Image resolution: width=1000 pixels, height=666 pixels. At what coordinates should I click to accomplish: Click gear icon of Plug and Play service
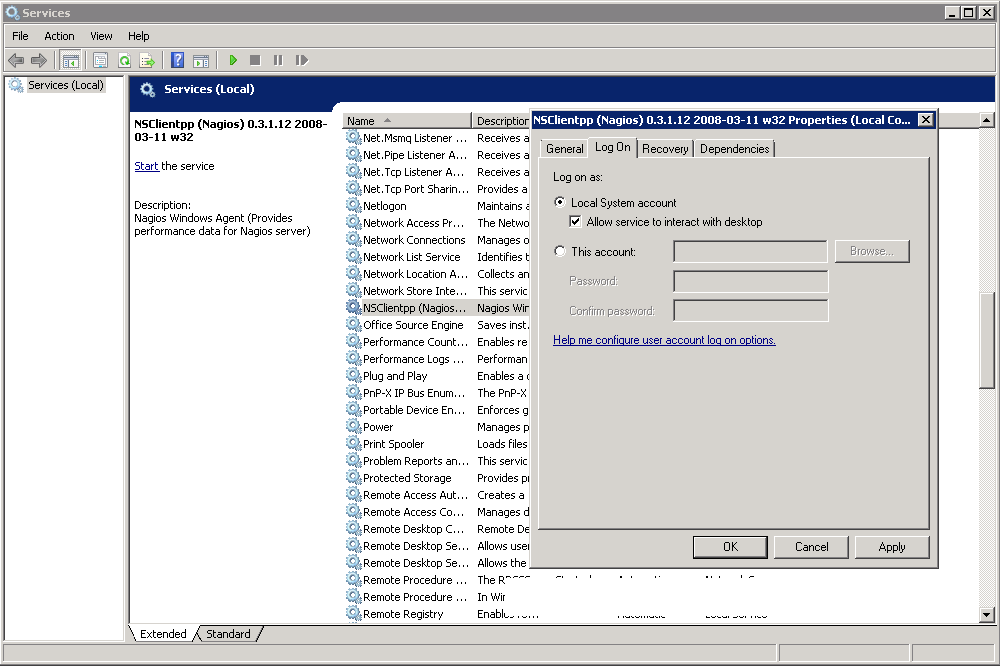353,376
